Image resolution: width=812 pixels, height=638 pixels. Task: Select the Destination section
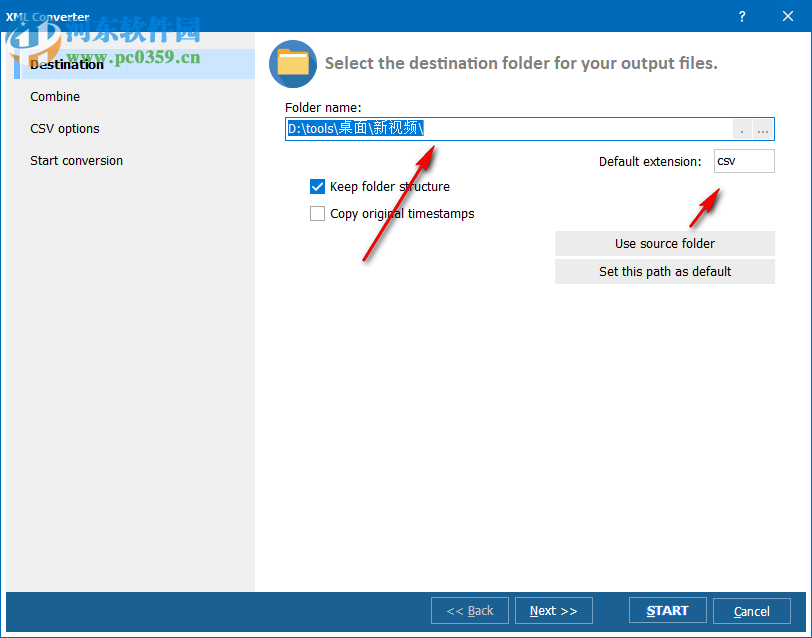point(66,63)
